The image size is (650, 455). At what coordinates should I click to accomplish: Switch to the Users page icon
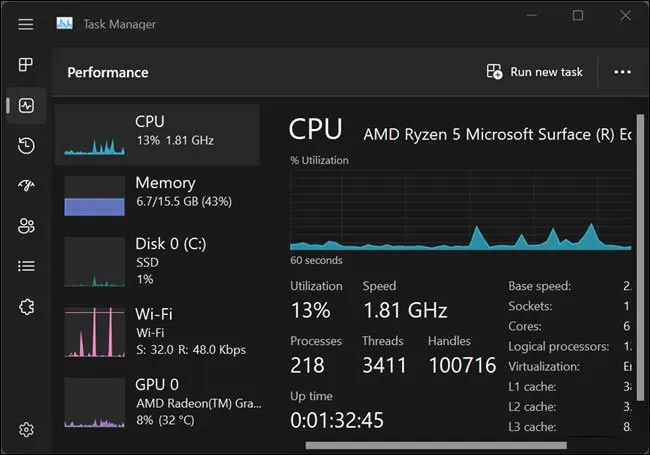point(26,226)
